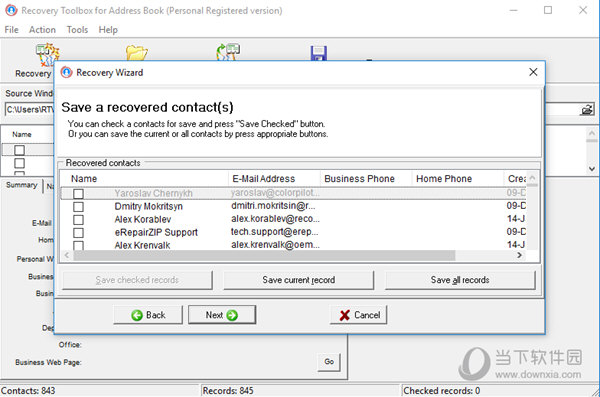
Task: Click the tech.support@erep... email cell
Action: point(274,232)
